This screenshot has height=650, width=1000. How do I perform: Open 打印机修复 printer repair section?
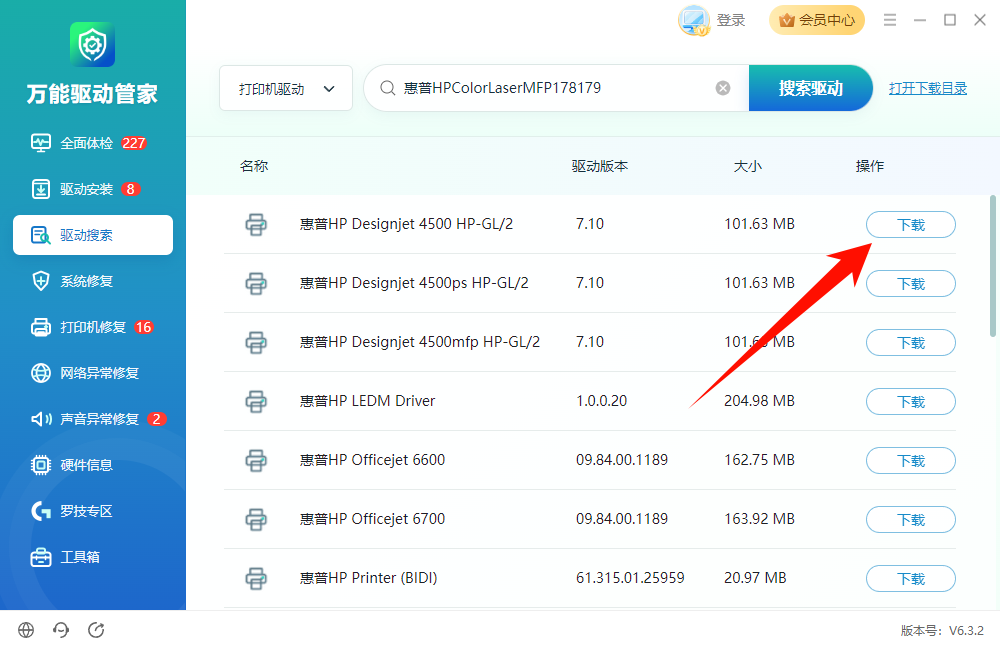point(91,327)
